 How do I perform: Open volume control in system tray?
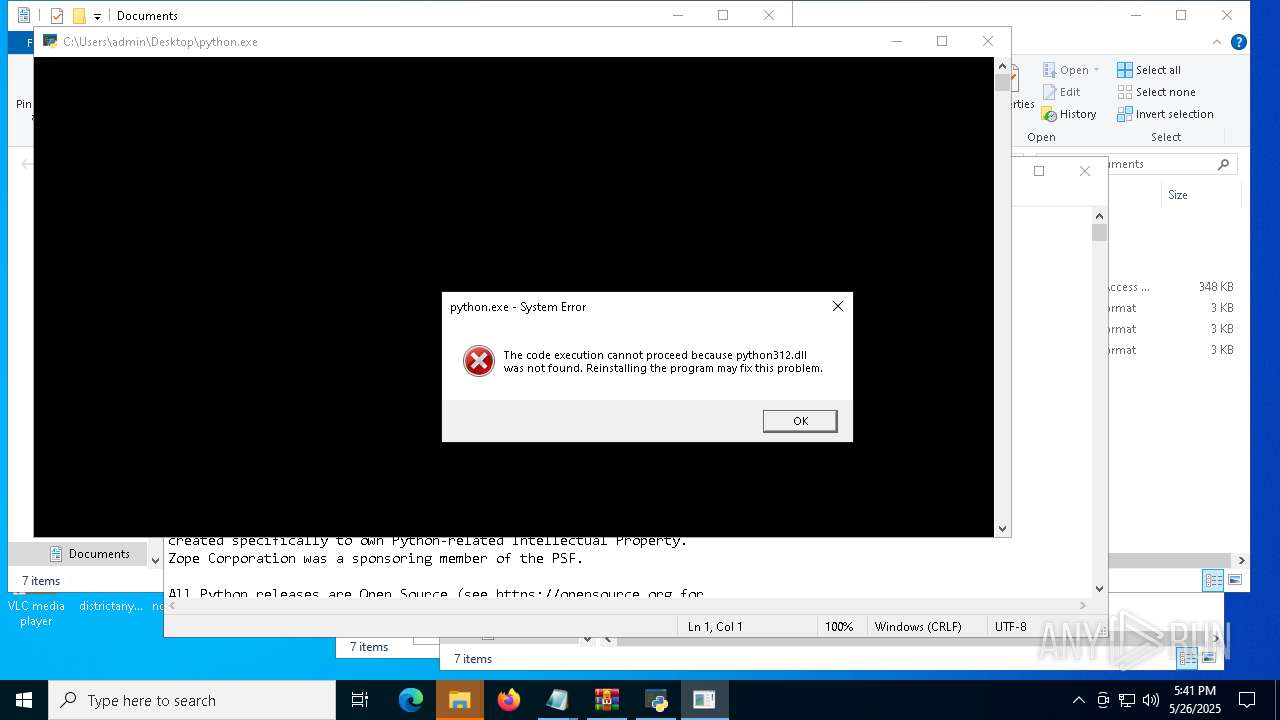[x=1151, y=700]
